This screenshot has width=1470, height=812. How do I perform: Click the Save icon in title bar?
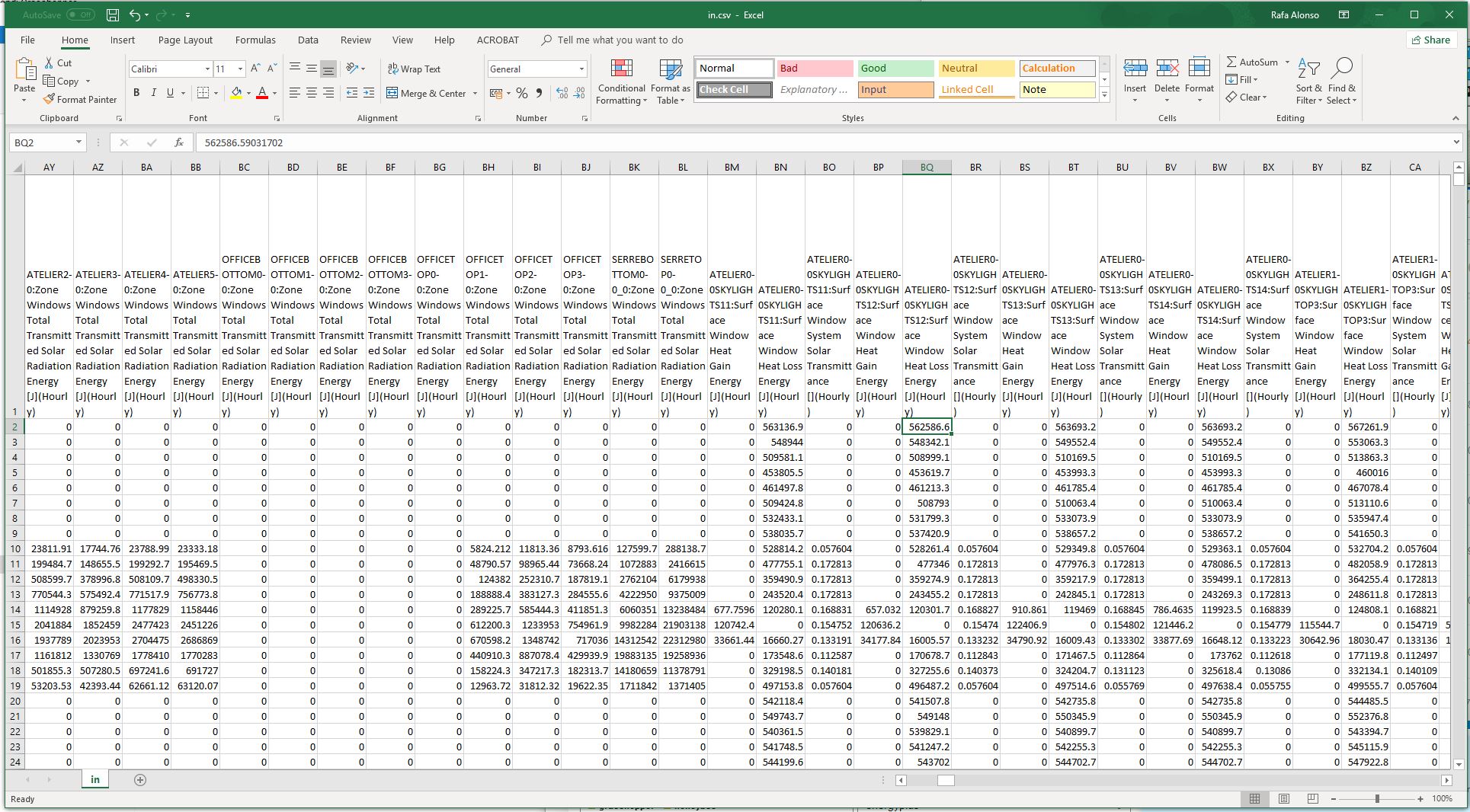point(112,14)
